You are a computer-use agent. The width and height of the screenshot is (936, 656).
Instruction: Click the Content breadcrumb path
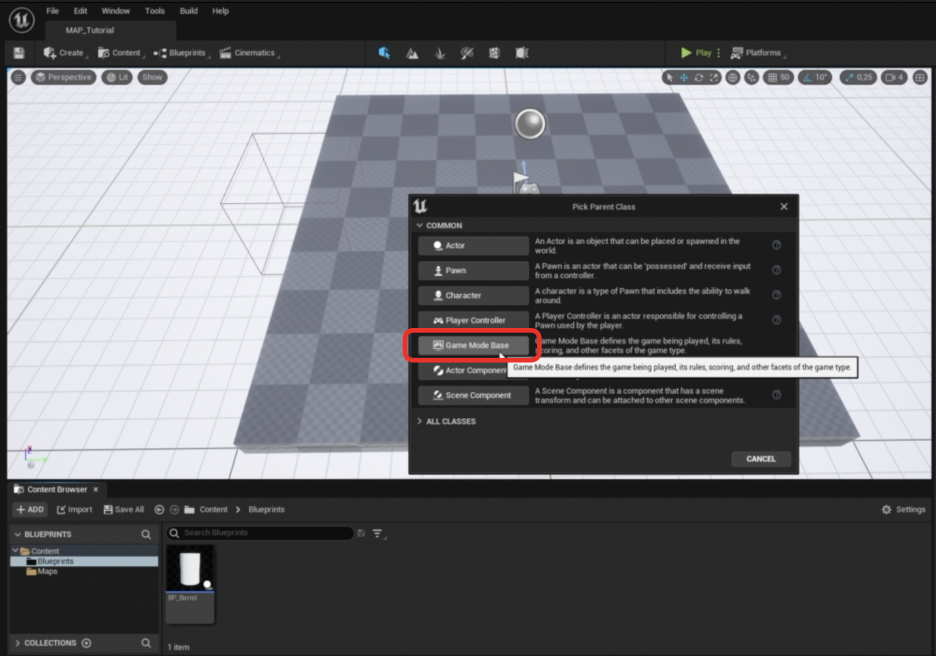pyautogui.click(x=213, y=510)
